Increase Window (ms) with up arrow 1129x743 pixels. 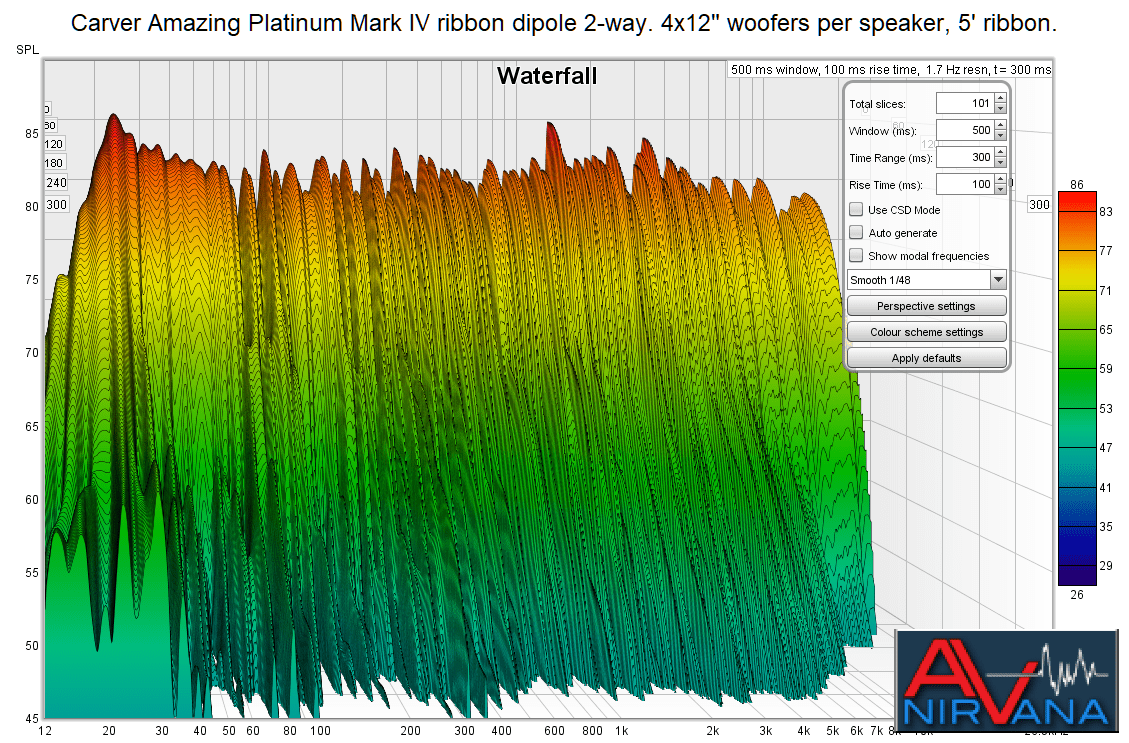coord(1000,126)
